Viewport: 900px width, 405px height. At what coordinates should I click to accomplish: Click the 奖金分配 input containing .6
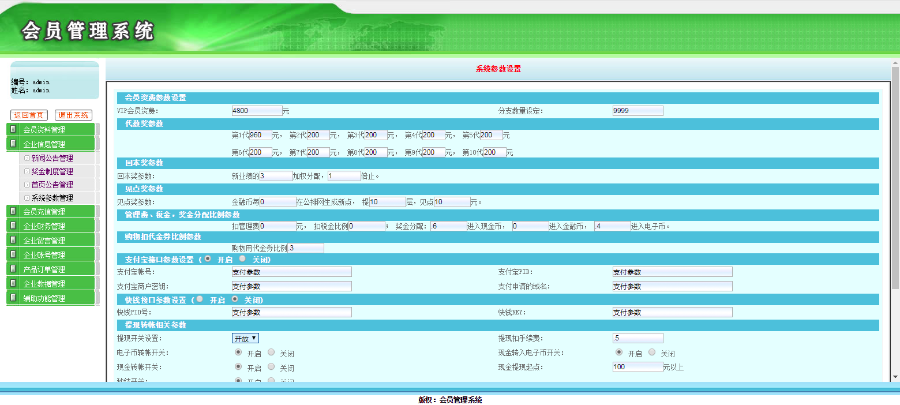point(448,226)
